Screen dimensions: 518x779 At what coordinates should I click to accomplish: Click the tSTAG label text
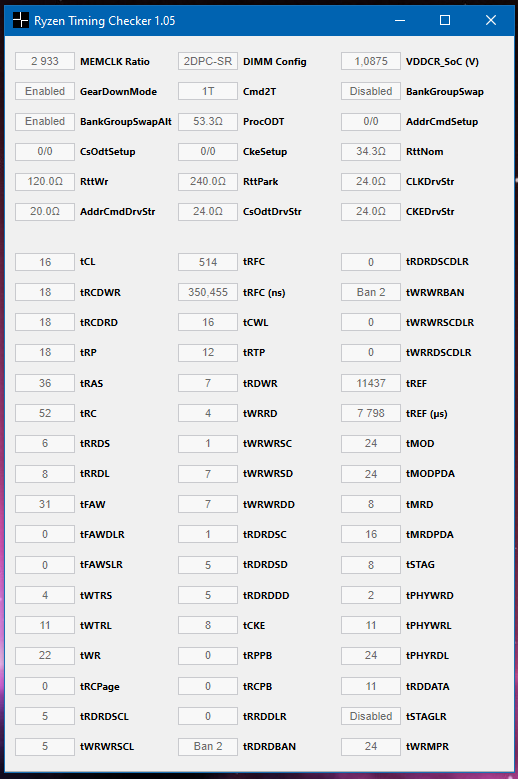tap(420, 564)
